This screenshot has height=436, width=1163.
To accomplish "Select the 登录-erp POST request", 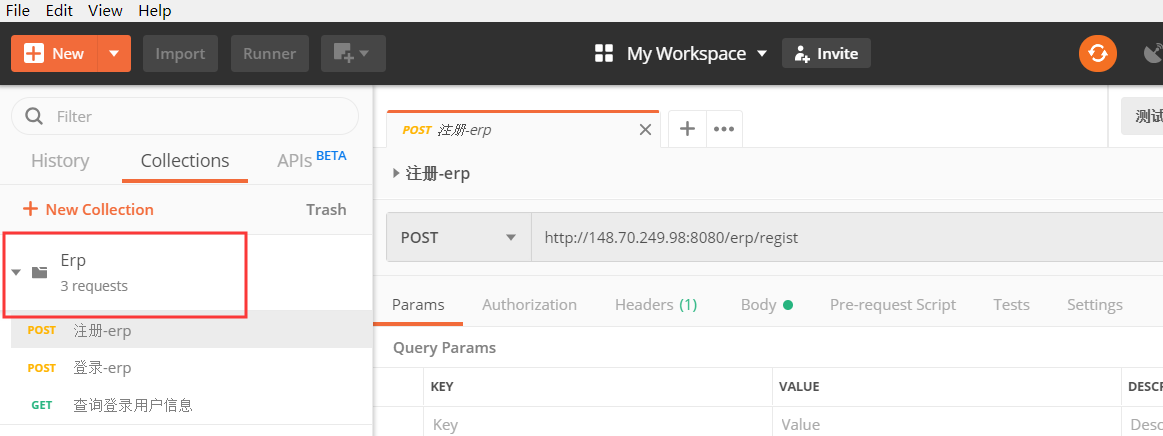I will (x=102, y=367).
